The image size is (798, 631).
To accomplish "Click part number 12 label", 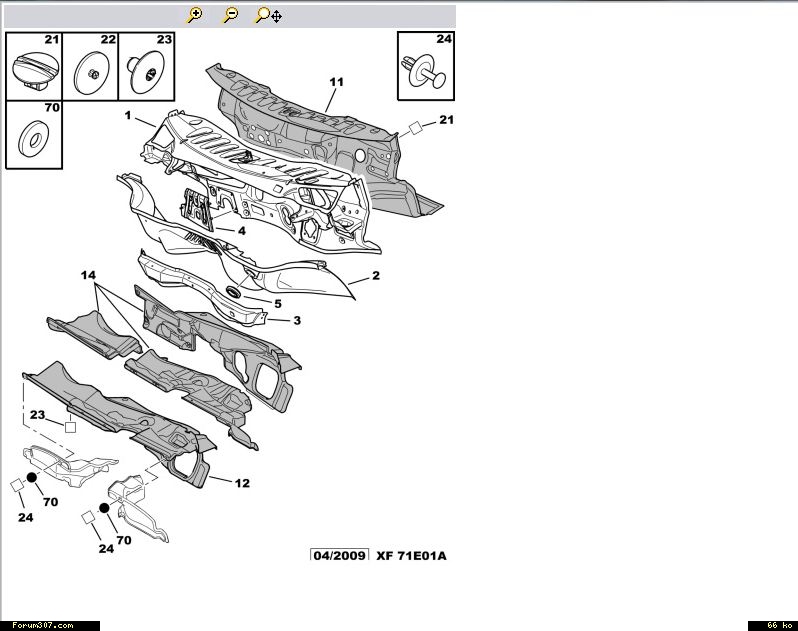I will point(242,483).
